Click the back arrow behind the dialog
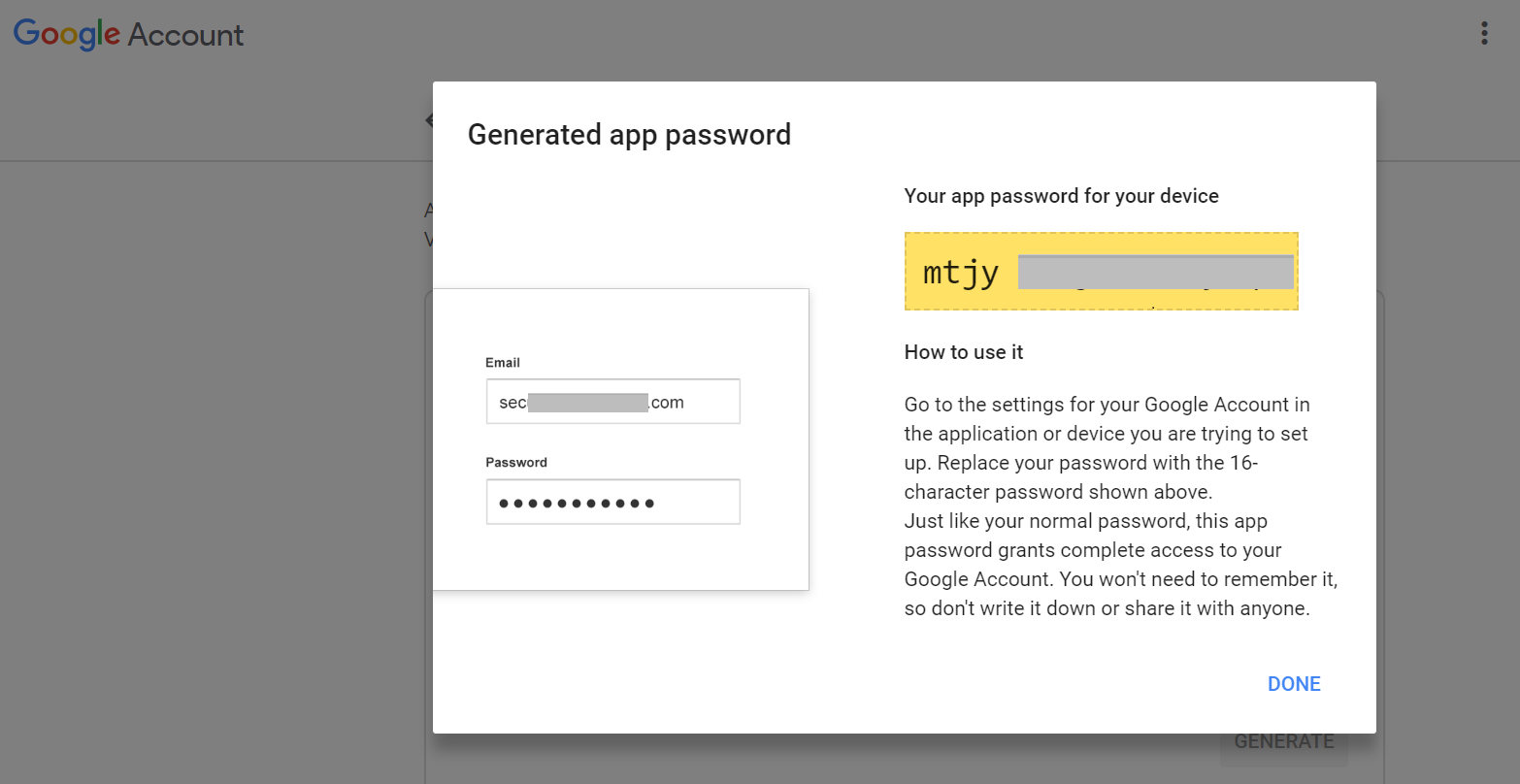 point(430,119)
